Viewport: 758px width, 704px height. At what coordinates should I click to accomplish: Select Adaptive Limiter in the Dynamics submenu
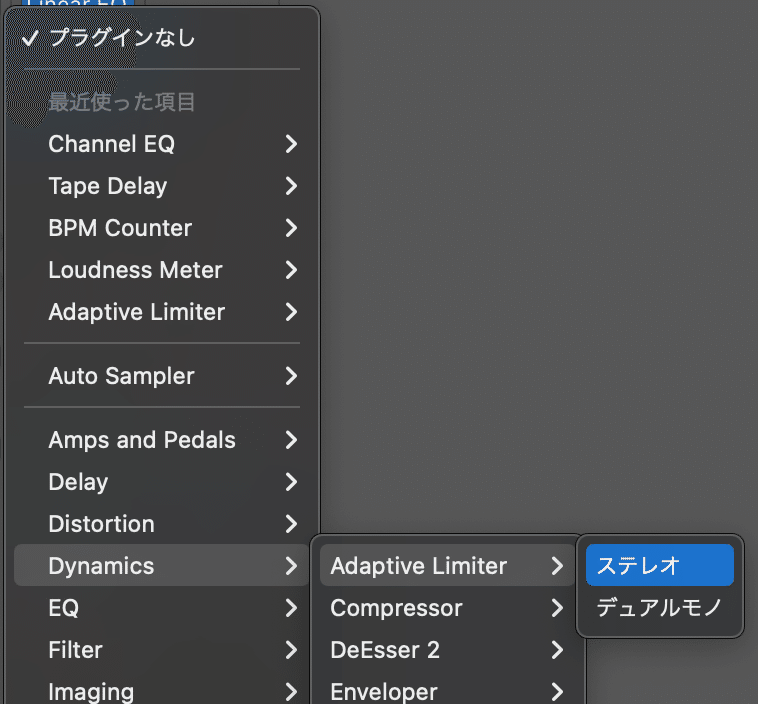click(x=419, y=566)
